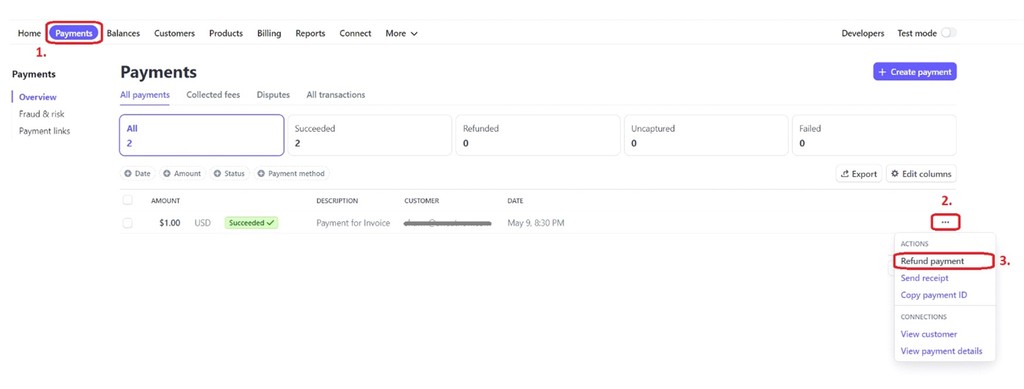1024x389 pixels.
Task: Select the Refunded status filter card
Action: tap(538, 136)
